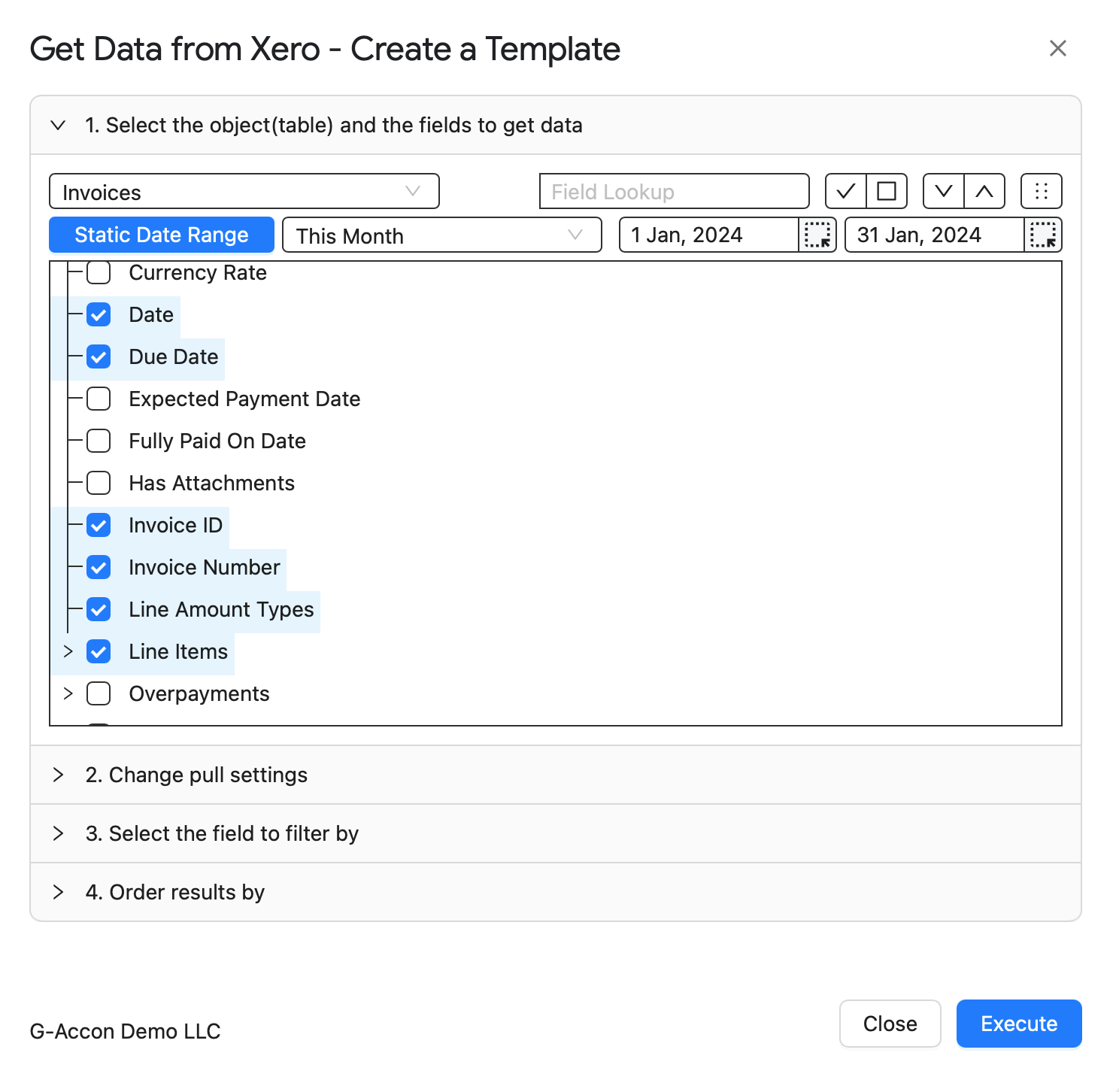Uncheck the Date field checkbox

[99, 314]
